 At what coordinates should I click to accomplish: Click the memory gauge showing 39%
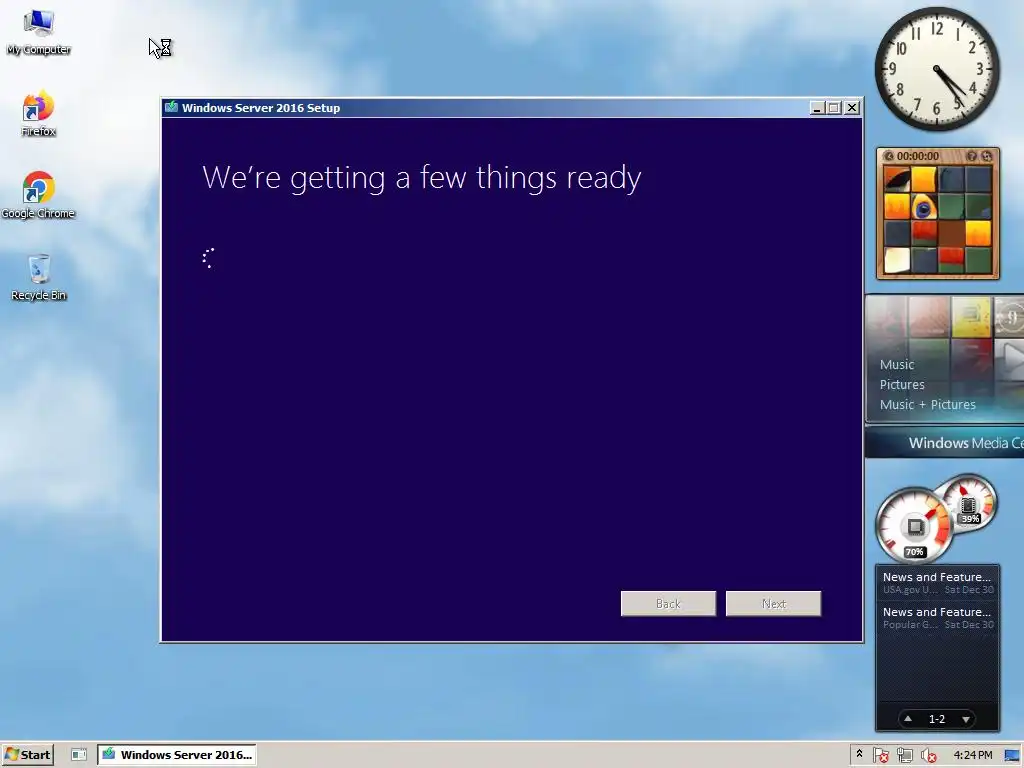[x=969, y=503]
